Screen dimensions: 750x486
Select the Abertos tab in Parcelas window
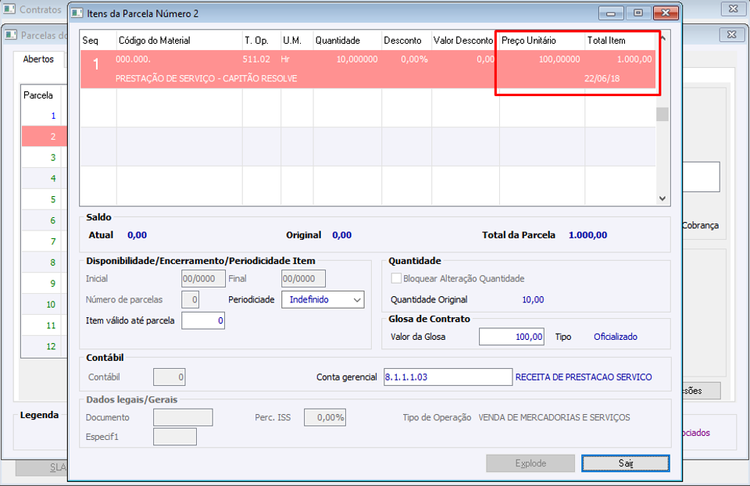tap(38, 59)
